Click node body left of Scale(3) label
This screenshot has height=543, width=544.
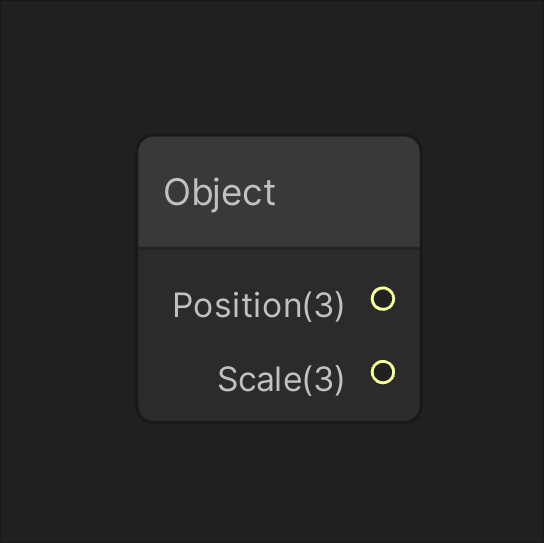(177, 379)
